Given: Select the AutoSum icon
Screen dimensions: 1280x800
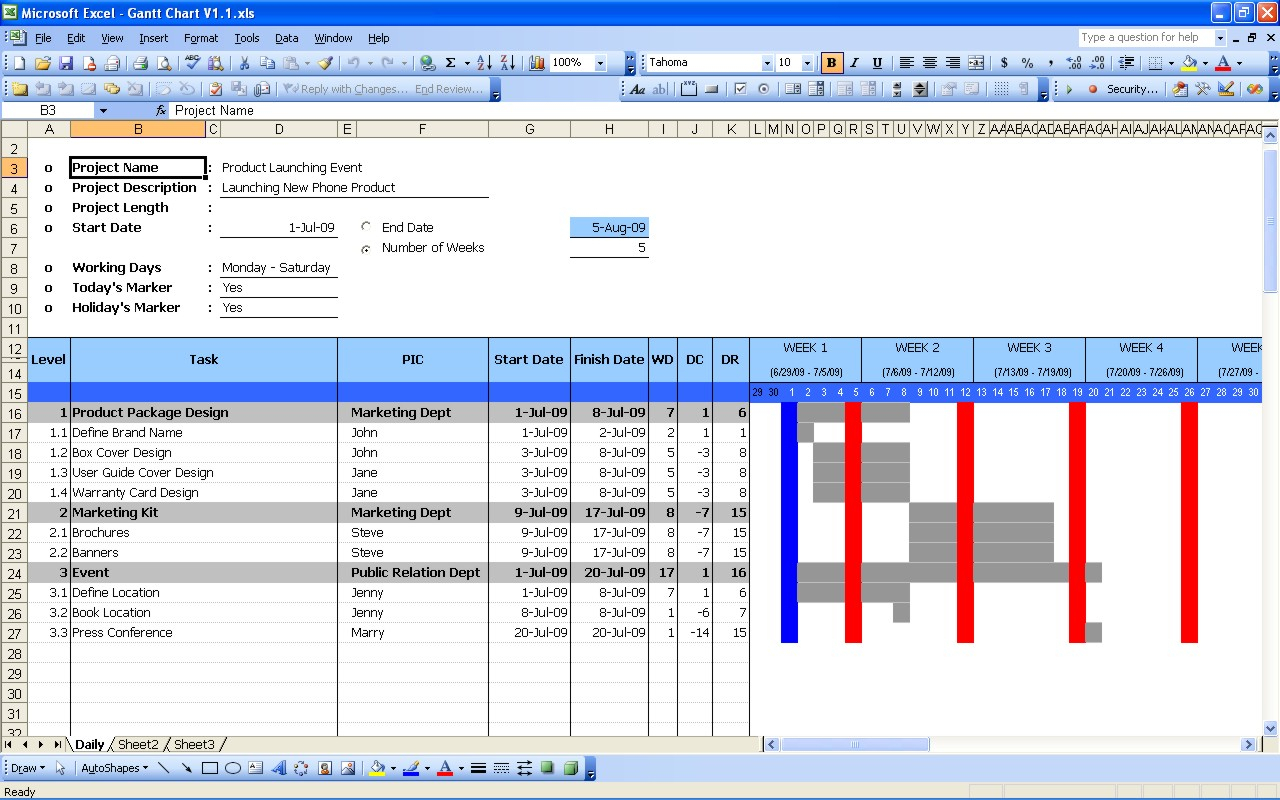Looking at the screenshot, I should (449, 62).
